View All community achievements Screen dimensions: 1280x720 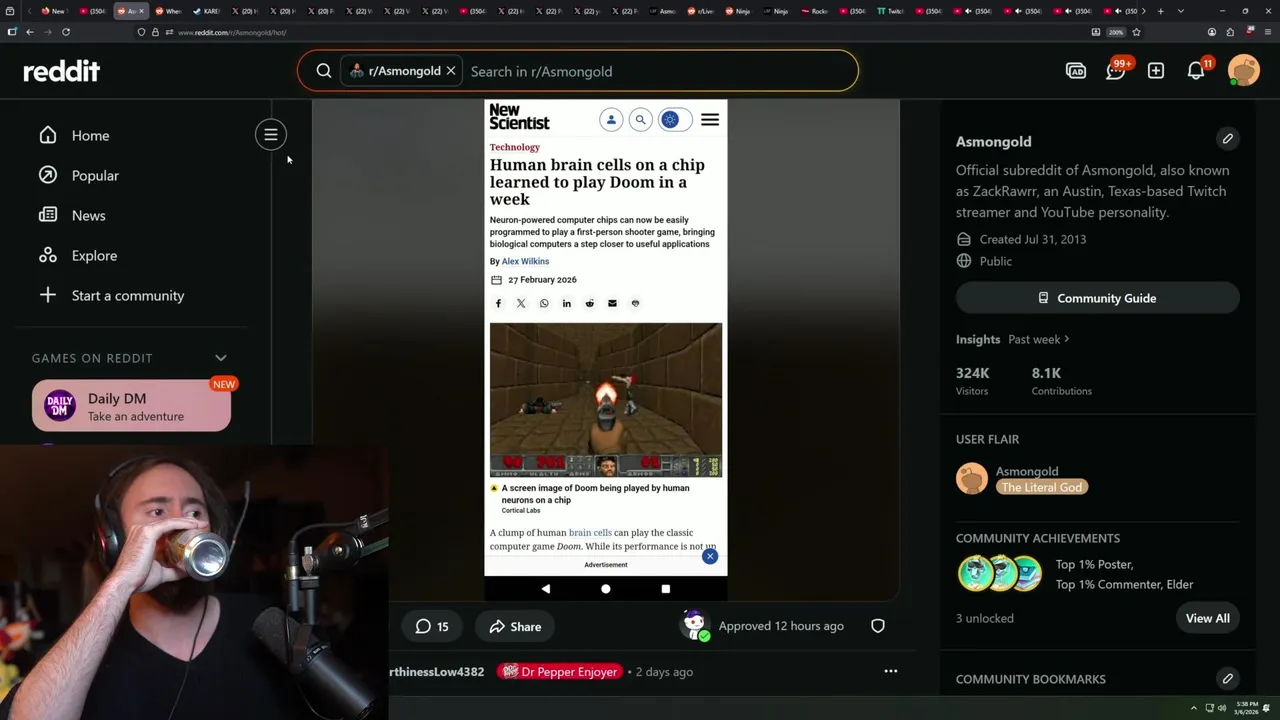1207,618
